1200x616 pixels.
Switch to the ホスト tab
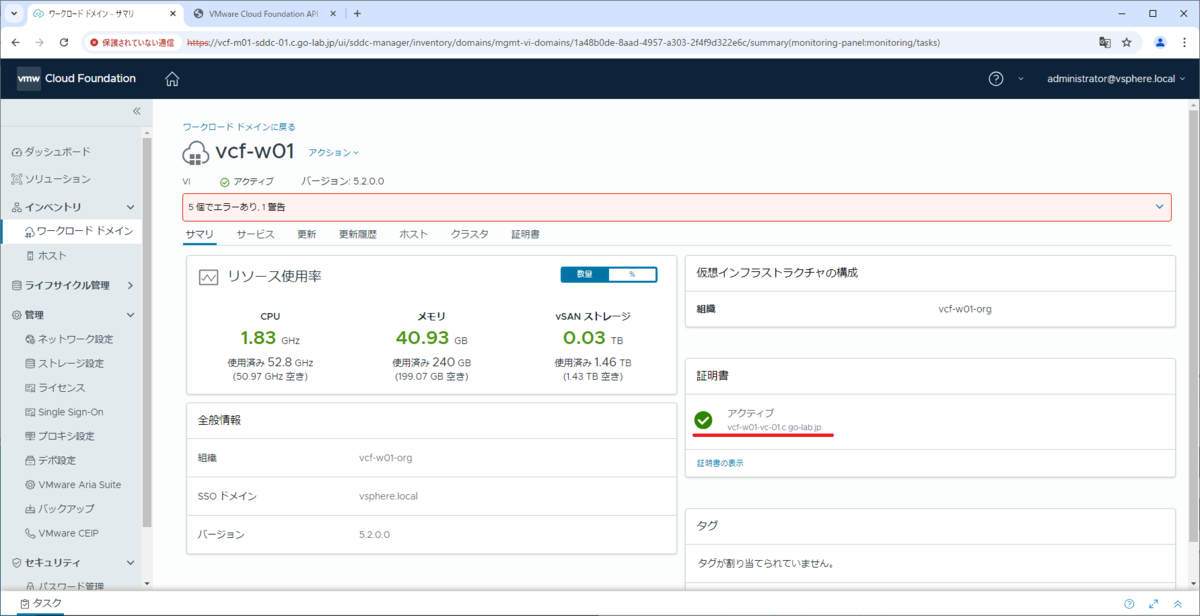414,234
